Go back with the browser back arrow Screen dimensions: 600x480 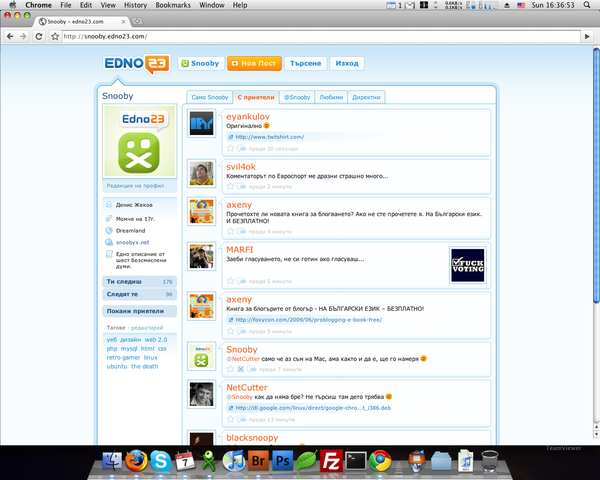[10, 36]
